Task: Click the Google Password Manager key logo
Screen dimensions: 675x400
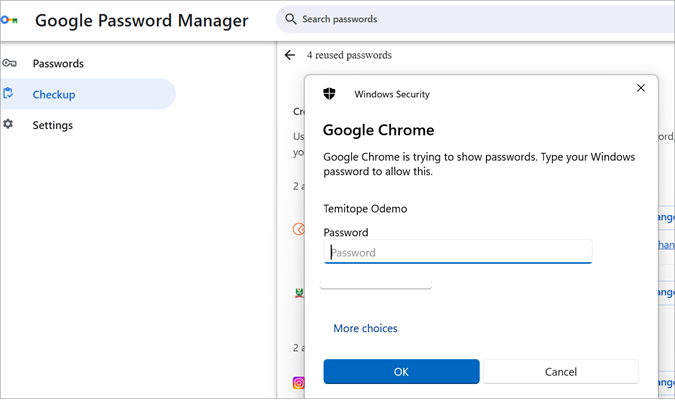Action: click(9, 20)
